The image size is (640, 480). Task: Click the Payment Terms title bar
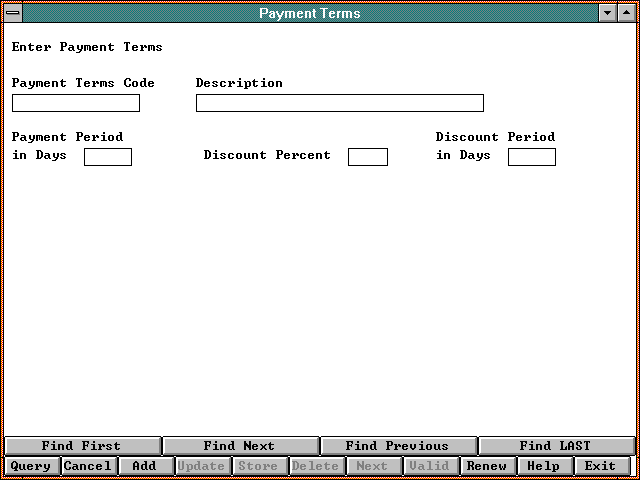click(310, 13)
